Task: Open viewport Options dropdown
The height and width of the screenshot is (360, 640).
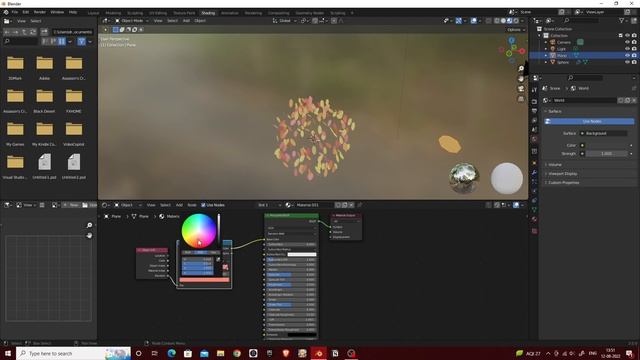Action: 516,30
